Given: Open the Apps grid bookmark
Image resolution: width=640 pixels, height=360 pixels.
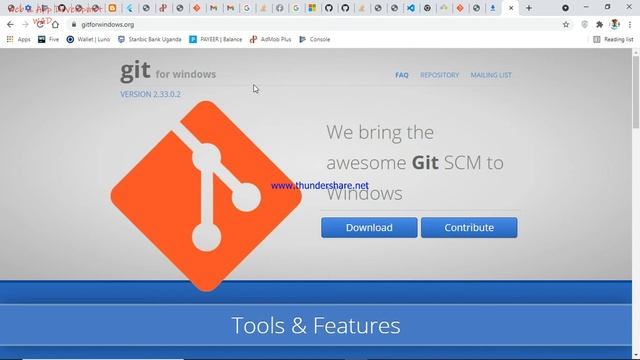Looking at the screenshot, I should pos(18,39).
